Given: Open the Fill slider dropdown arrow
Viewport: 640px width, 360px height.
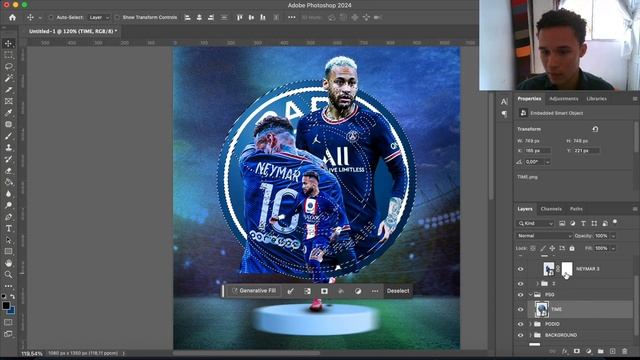Looking at the screenshot, I should 613,248.
